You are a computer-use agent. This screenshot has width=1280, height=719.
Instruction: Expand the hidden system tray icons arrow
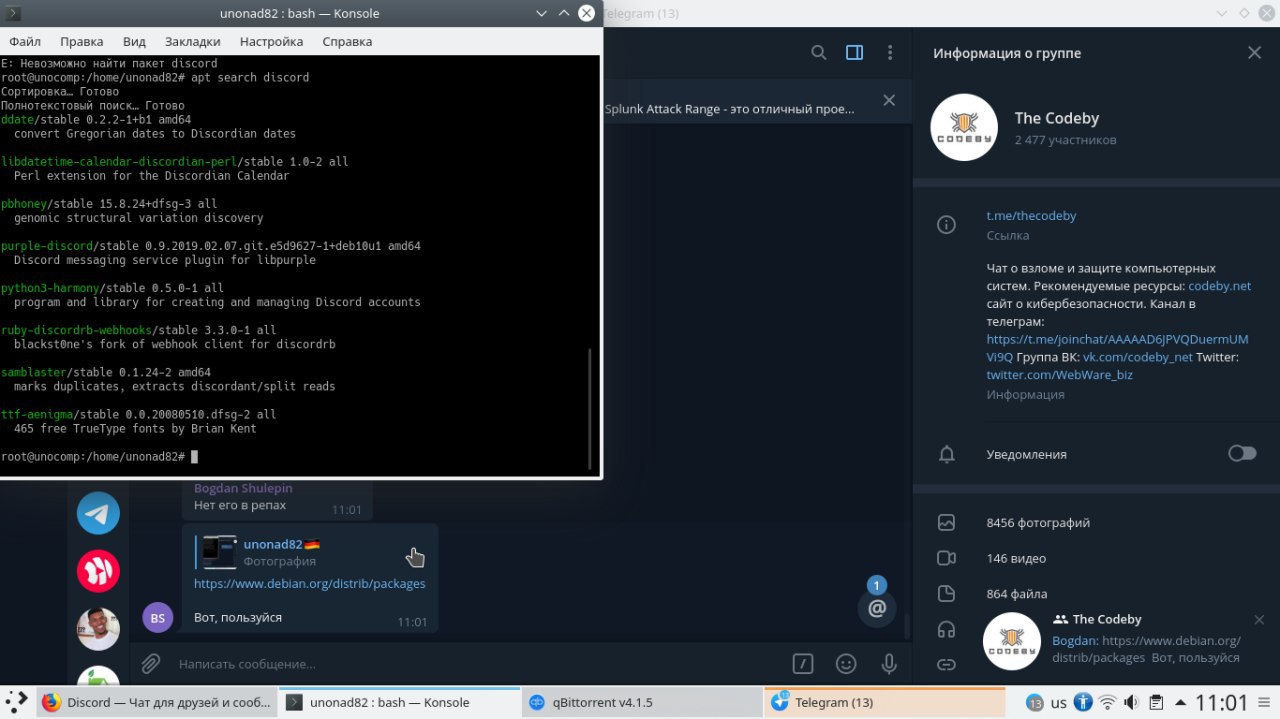[x=1180, y=702]
